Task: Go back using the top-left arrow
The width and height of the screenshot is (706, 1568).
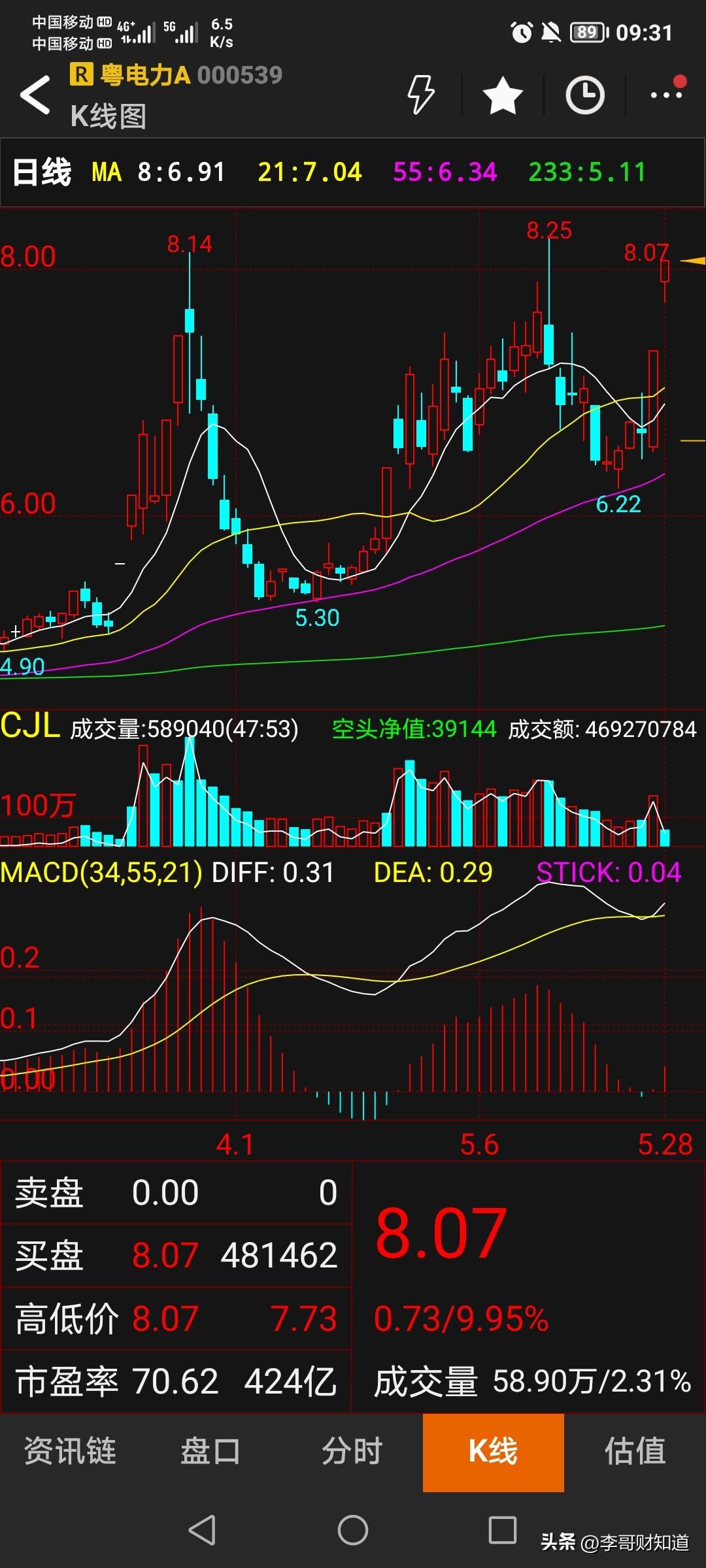Action: (35, 95)
